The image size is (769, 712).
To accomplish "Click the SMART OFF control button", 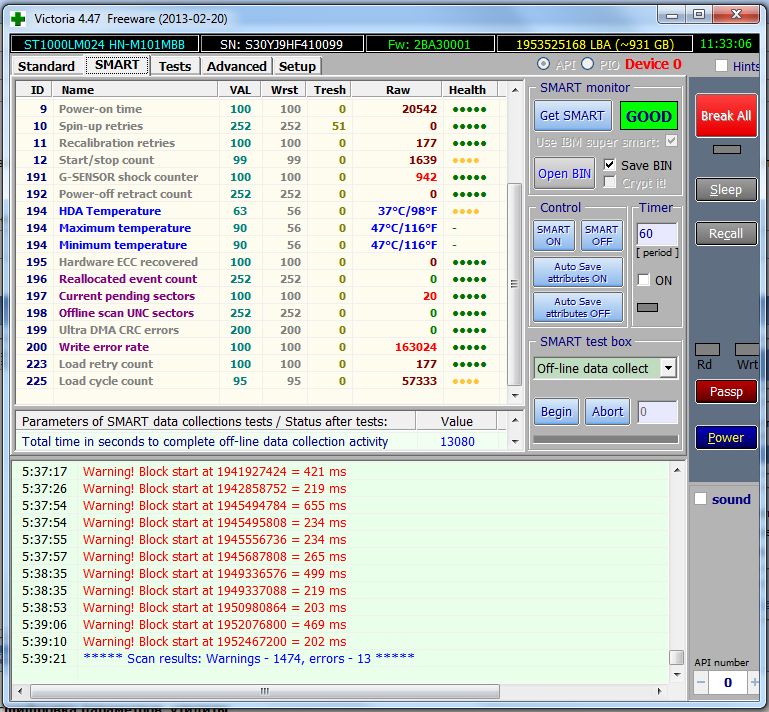I will click(601, 236).
